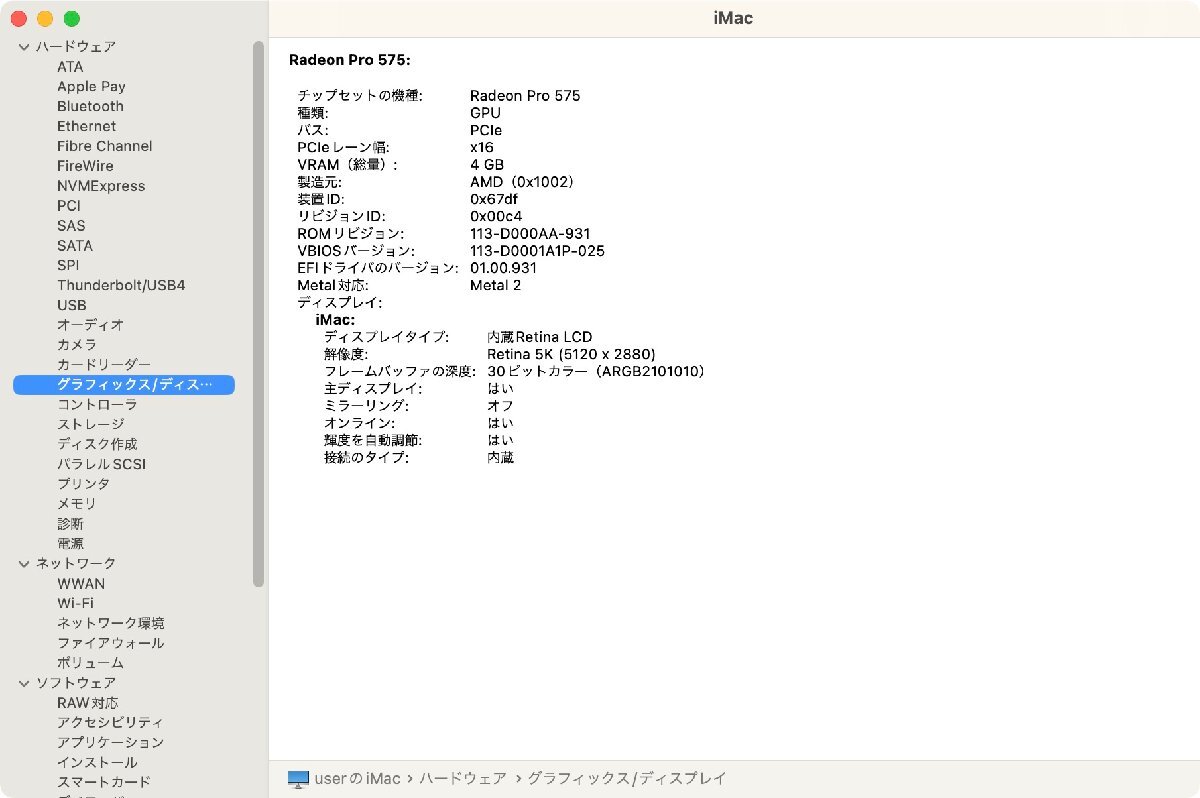Collapse the ネットワーク section

click(x=22, y=563)
